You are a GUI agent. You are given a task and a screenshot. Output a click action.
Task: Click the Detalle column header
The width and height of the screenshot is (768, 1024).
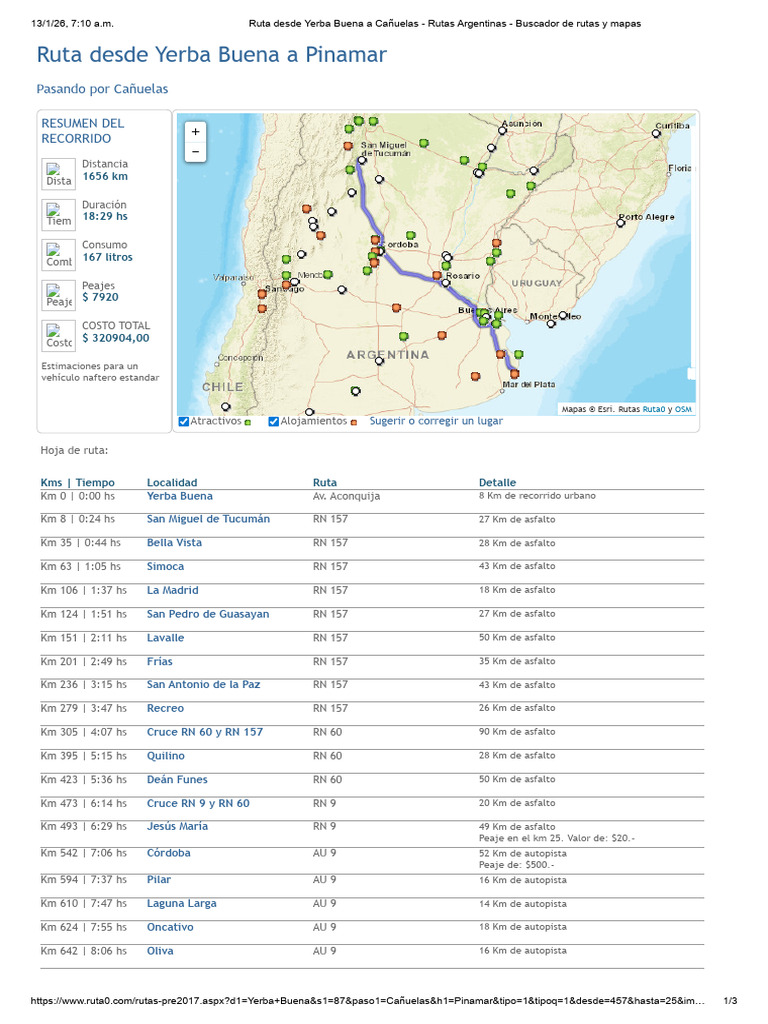[497, 483]
